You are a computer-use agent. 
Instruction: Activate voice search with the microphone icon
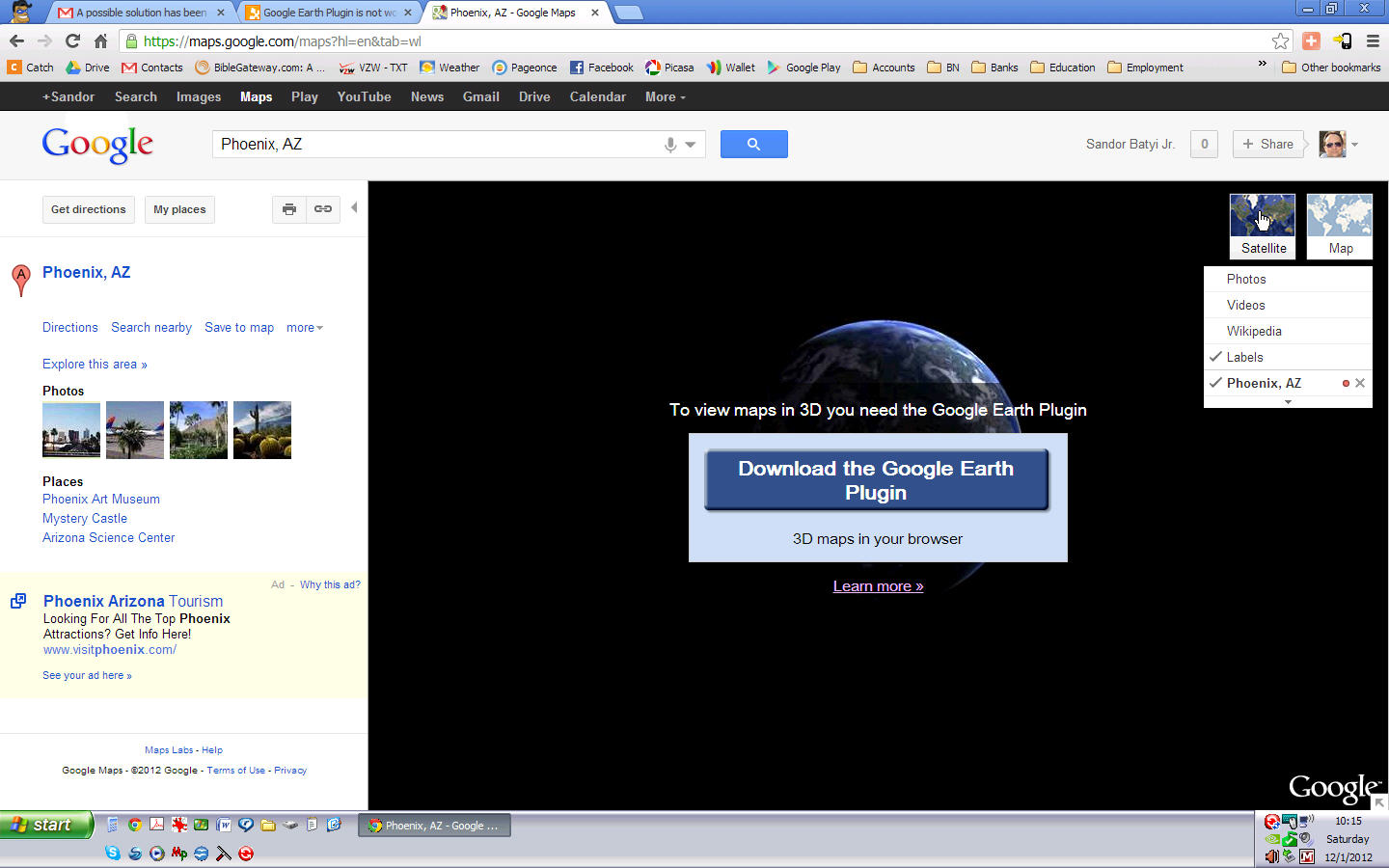click(x=670, y=144)
